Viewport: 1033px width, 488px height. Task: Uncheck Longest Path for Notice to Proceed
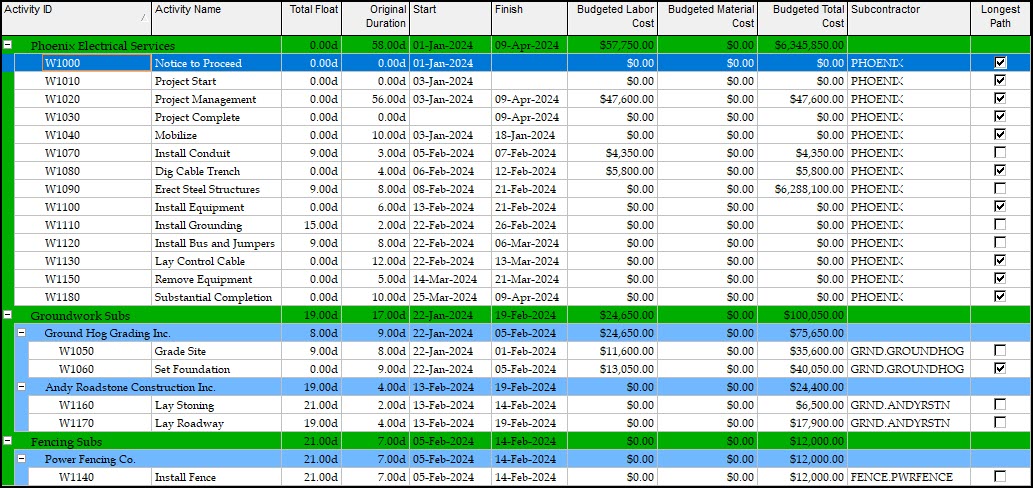(x=1000, y=63)
